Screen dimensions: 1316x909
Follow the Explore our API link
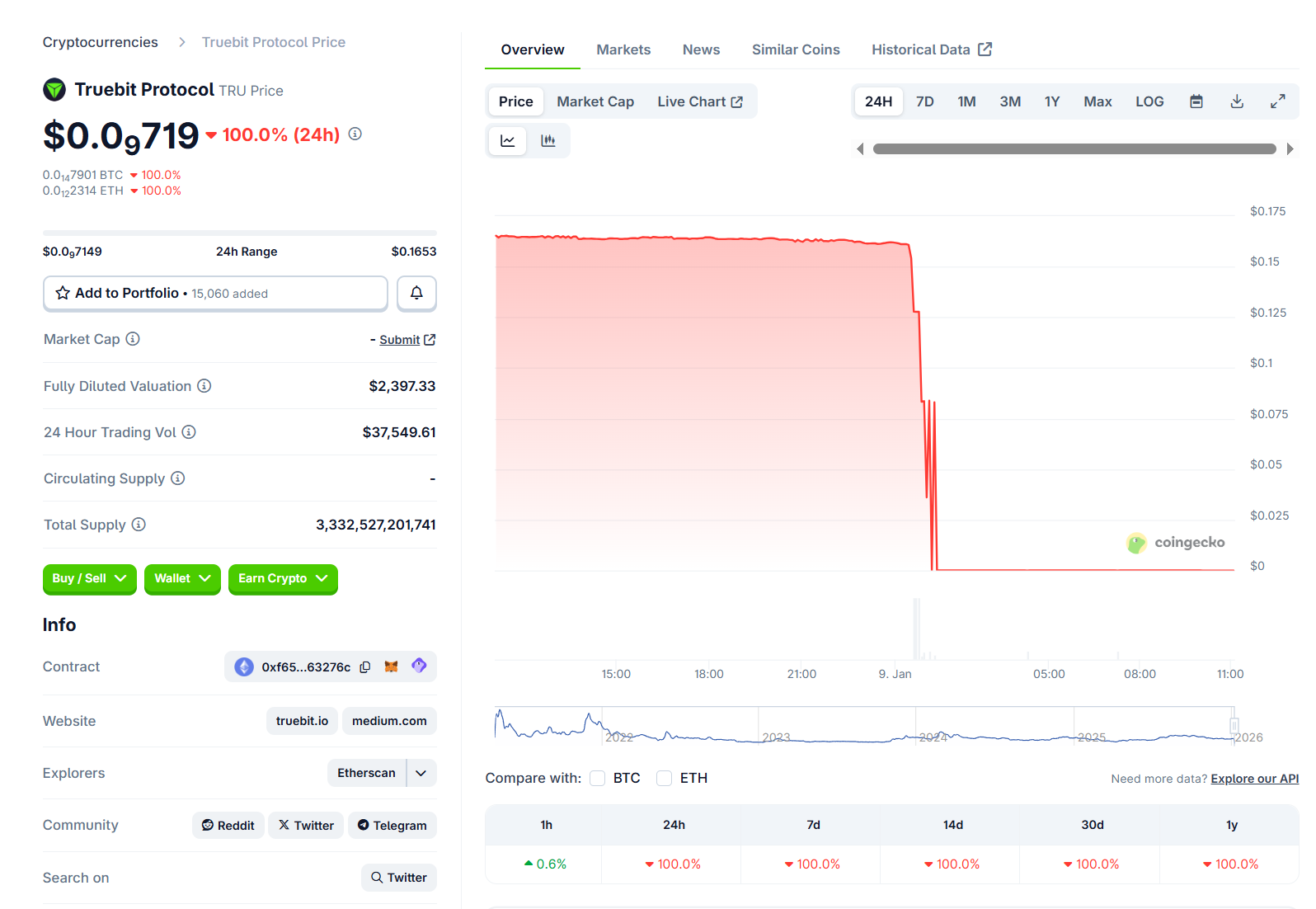click(1254, 779)
